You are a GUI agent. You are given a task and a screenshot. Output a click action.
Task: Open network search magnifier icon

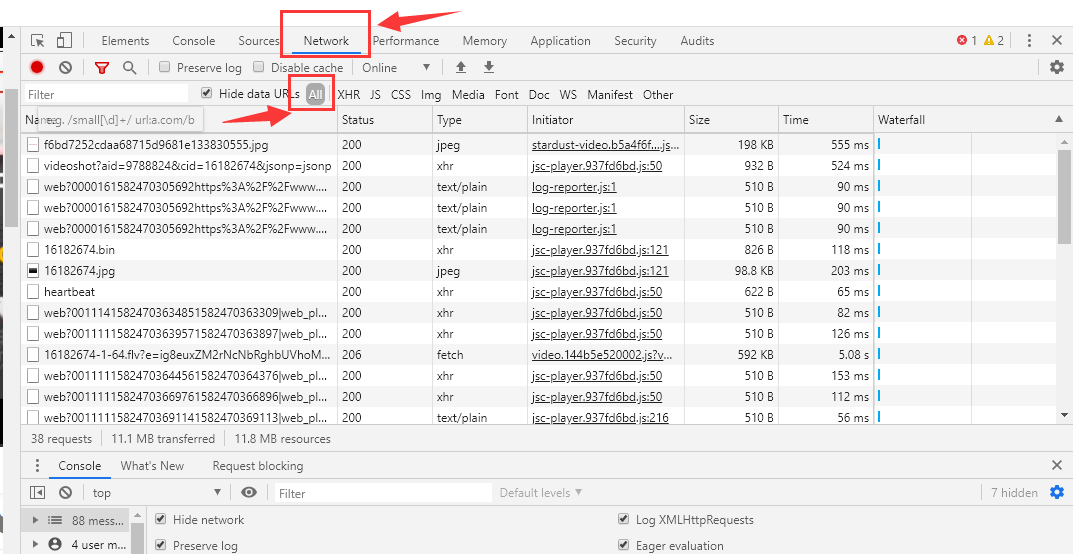(129, 67)
